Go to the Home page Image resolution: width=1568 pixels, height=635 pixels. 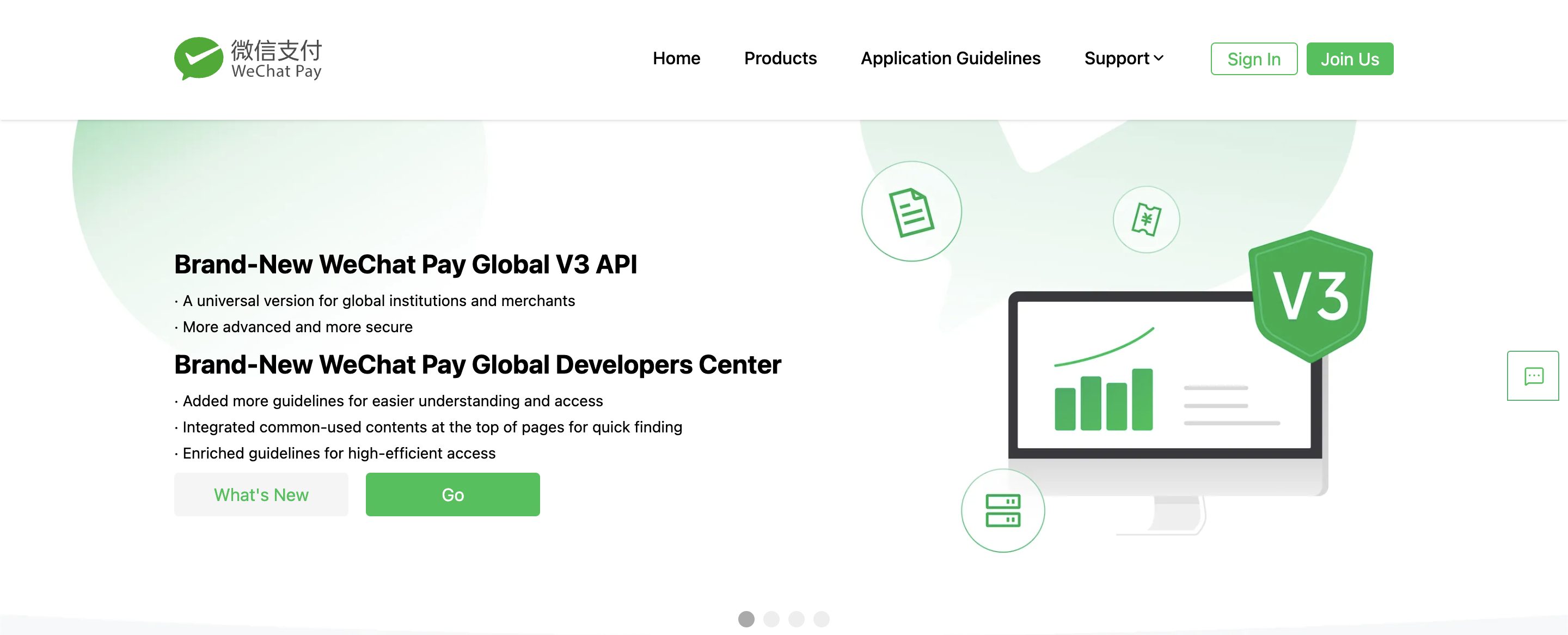(676, 58)
